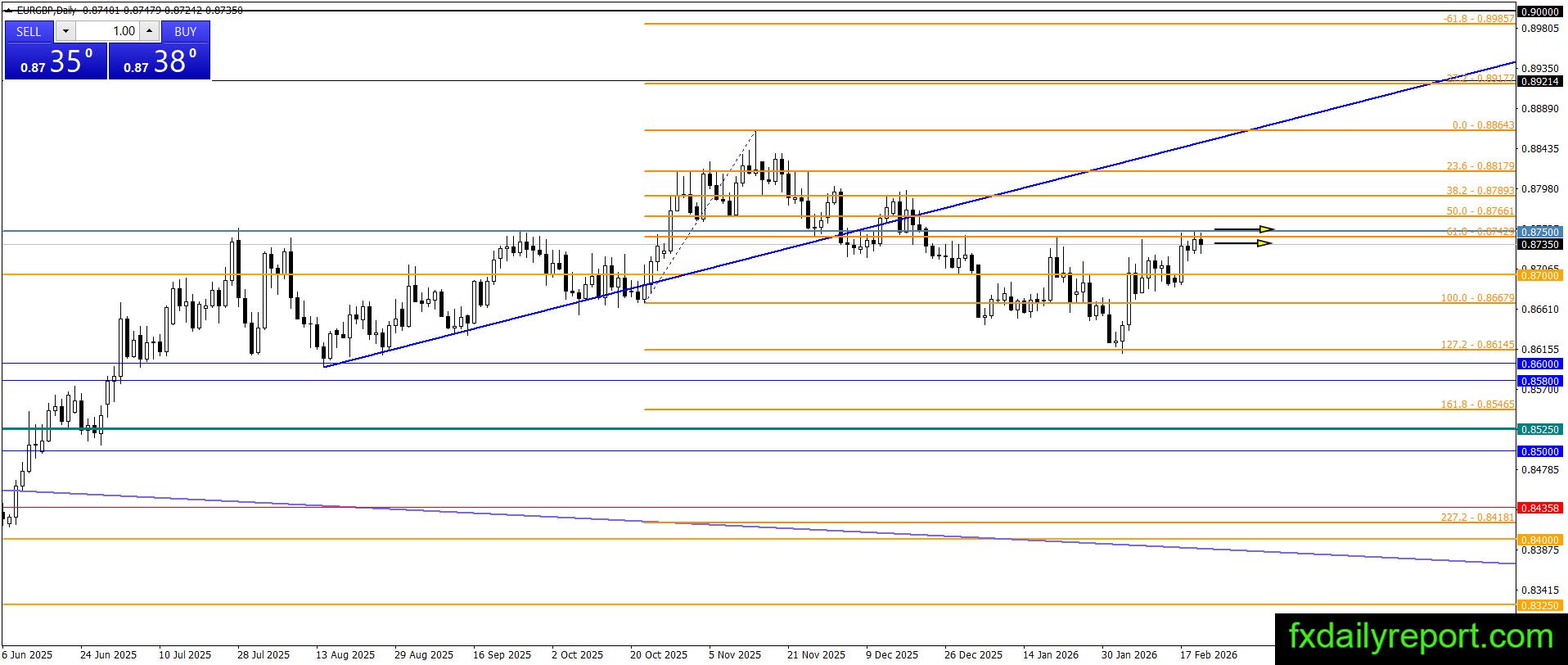Screen dimensions: 1568x665
Task: Click the 16 Sep 2025 date label
Action: 502,655
